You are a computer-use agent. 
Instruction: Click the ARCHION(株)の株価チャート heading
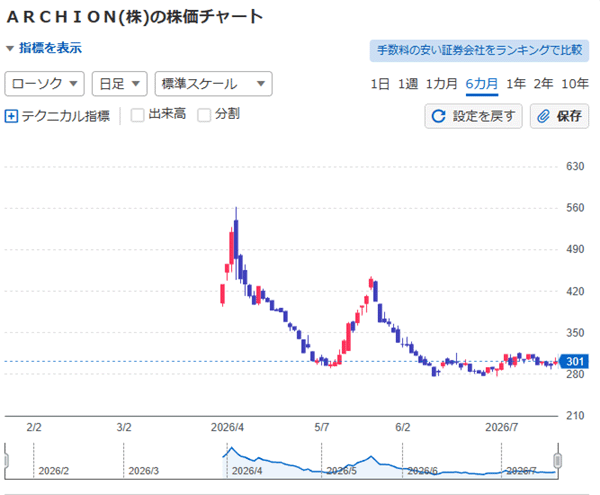135,17
